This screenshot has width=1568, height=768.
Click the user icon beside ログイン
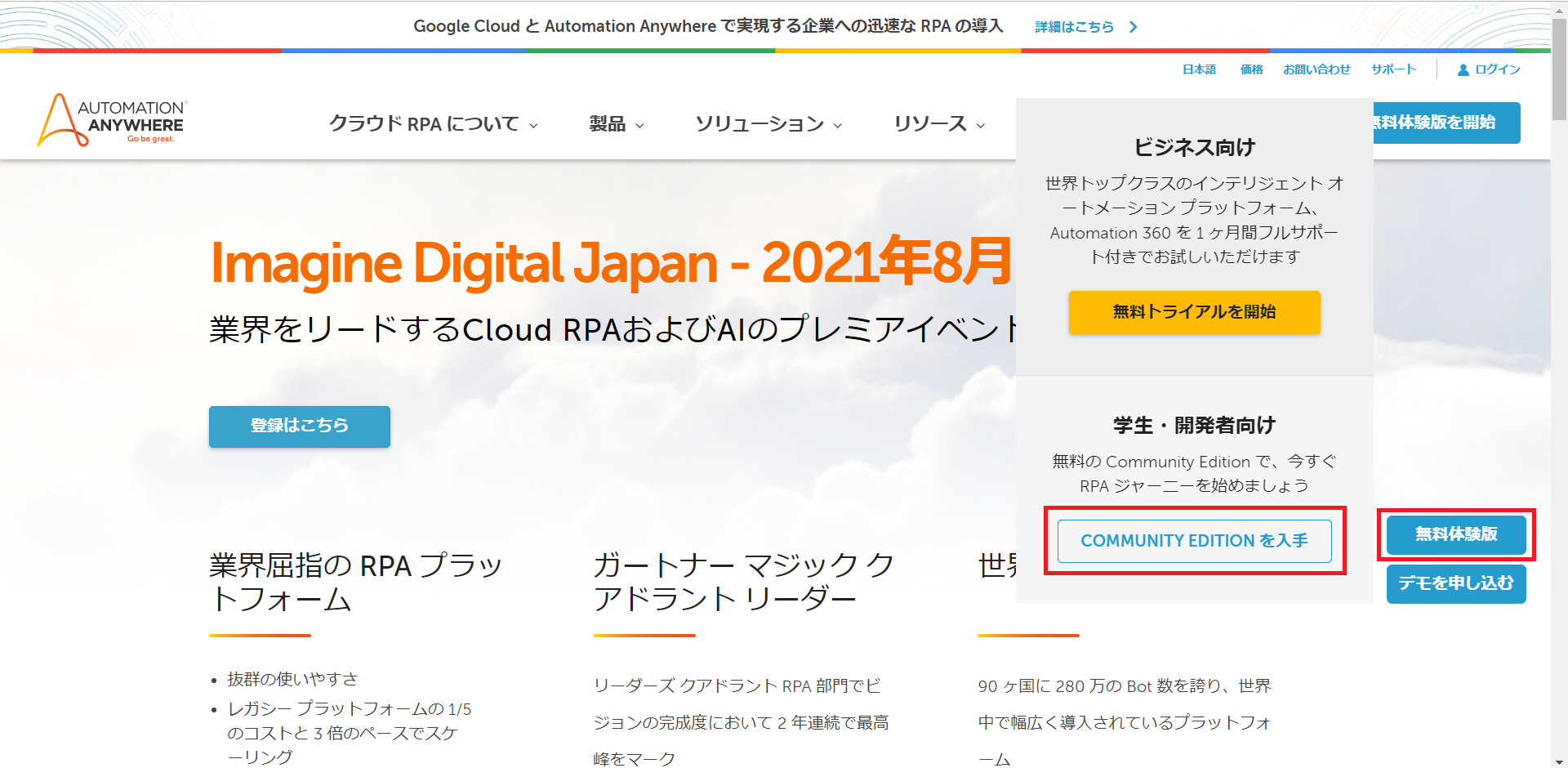(1463, 70)
